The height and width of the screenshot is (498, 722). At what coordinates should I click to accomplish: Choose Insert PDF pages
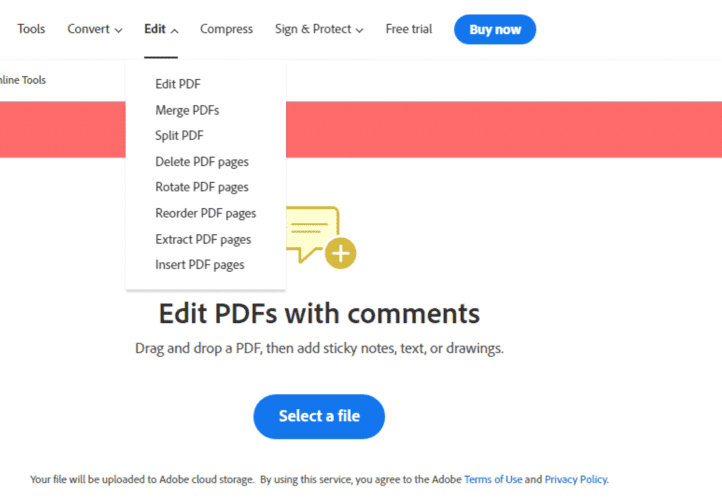199,265
